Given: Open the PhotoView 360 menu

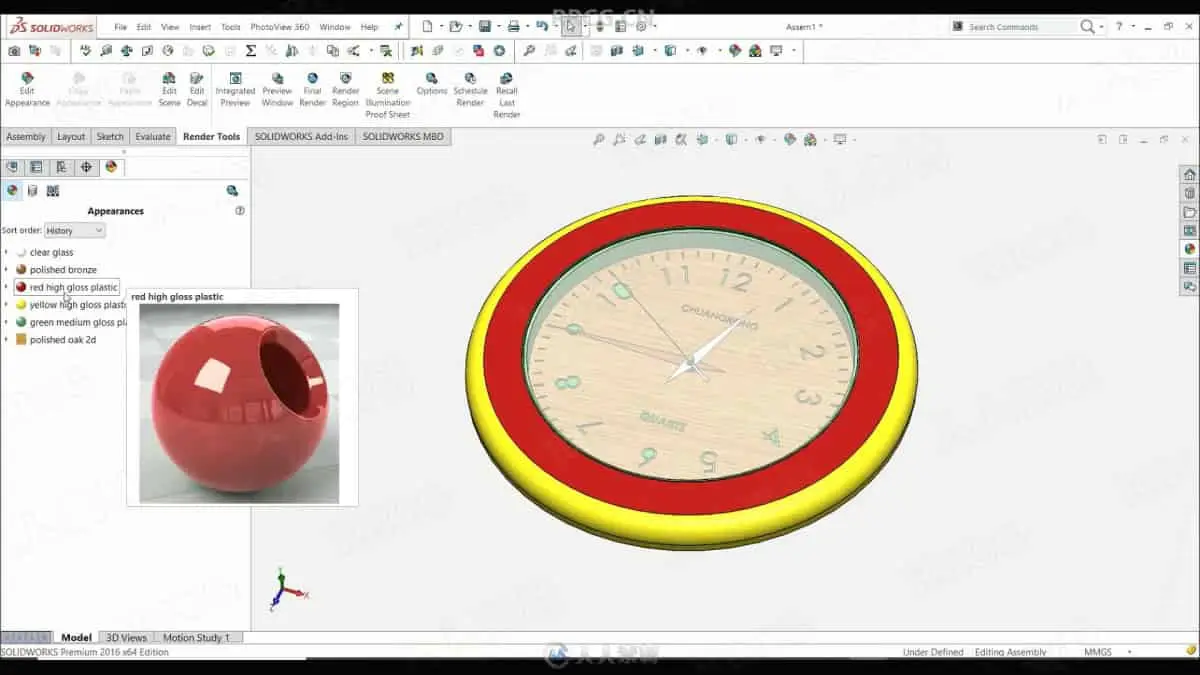Looking at the screenshot, I should (279, 27).
